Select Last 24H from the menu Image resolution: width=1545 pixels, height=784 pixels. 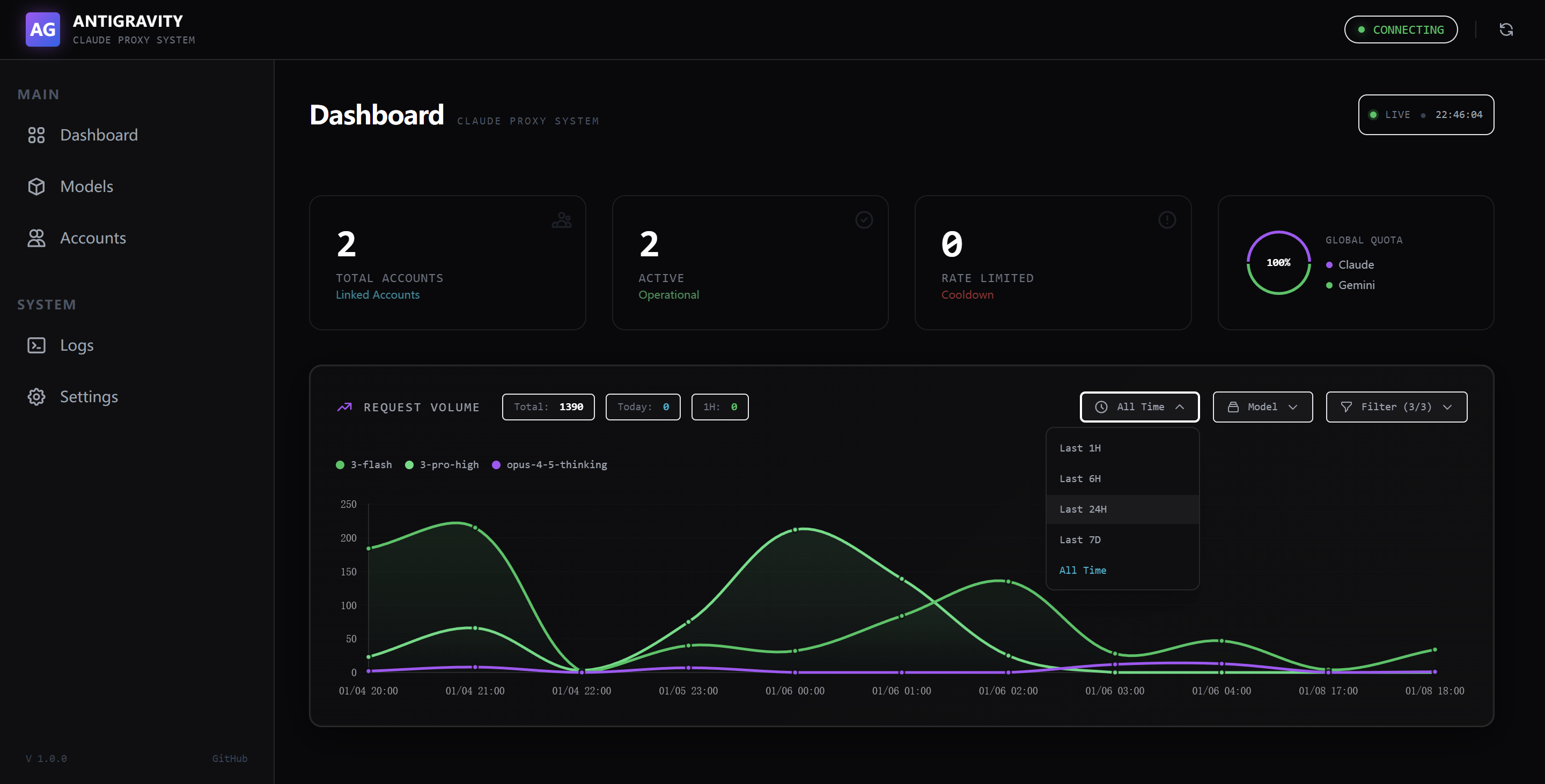(1083, 509)
